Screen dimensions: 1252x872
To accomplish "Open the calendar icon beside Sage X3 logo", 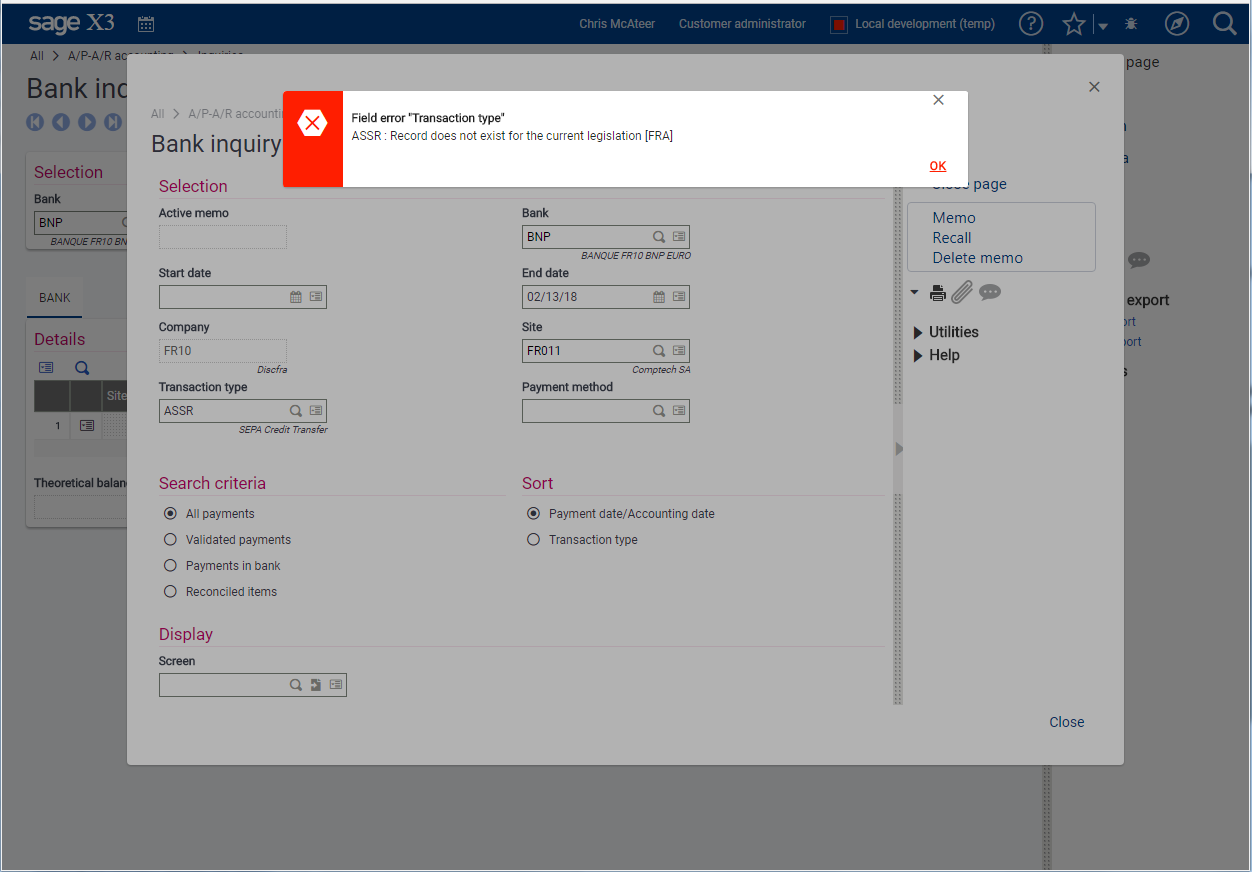I will click(x=146, y=24).
